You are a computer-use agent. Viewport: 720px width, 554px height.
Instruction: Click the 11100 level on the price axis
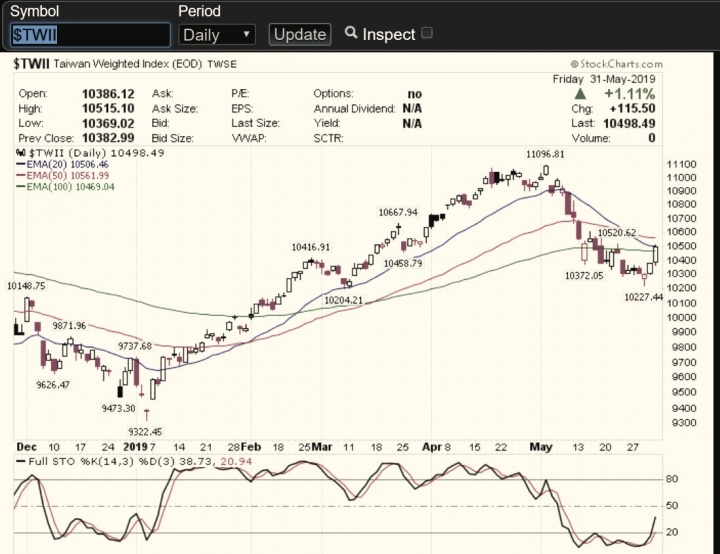coord(681,164)
